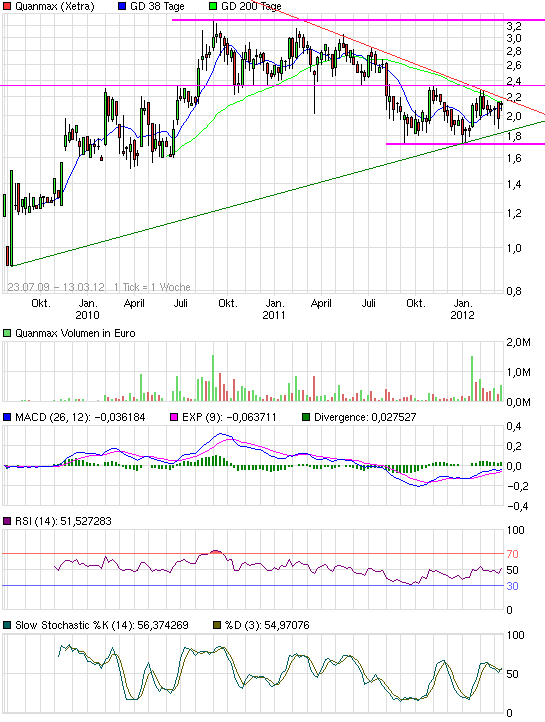This screenshot has width=545, height=722.
Task: Click the green GD 200 Tage legend swatch
Action: coord(213,6)
